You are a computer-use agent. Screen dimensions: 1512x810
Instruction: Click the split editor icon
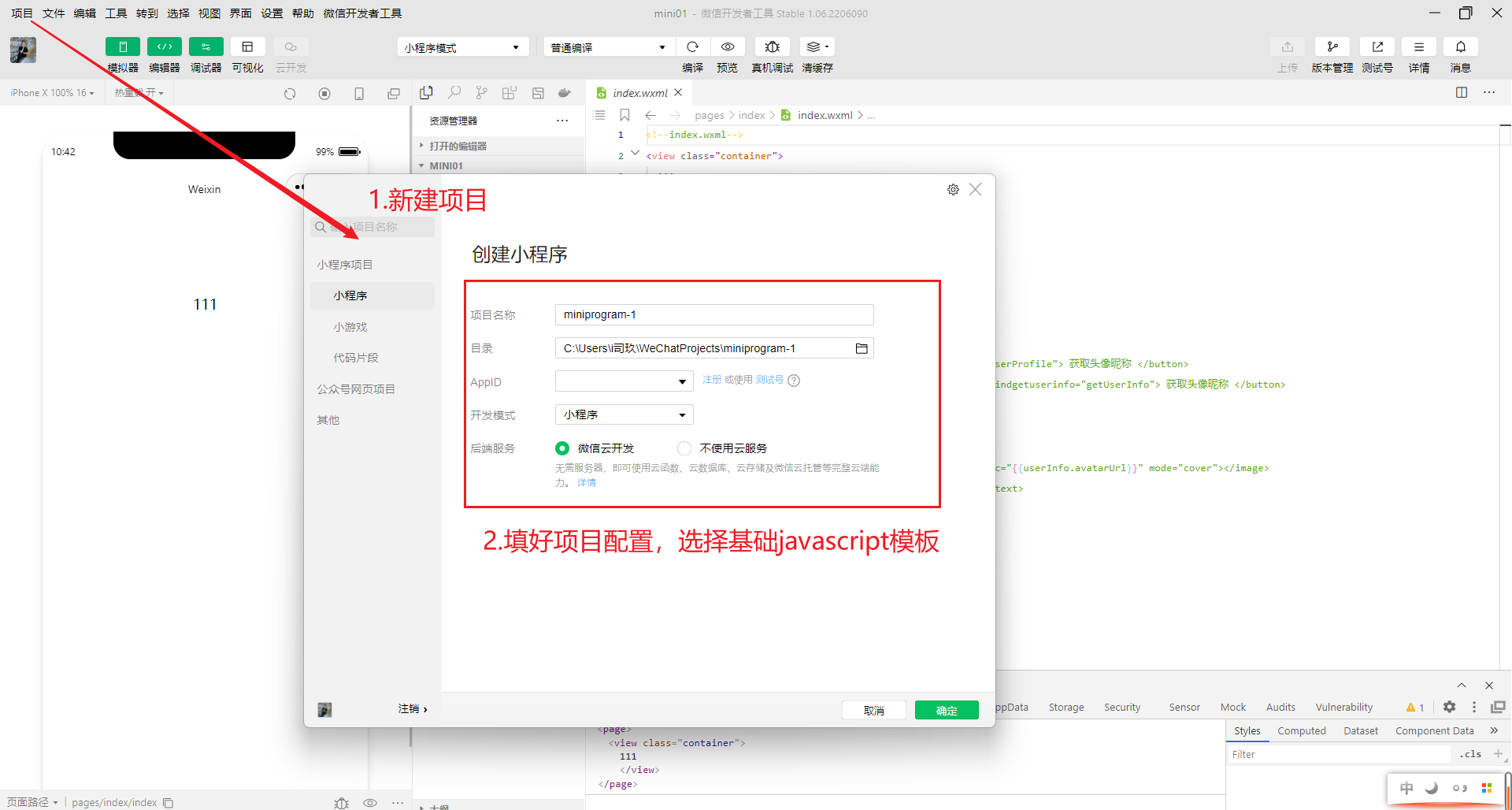[1462, 92]
